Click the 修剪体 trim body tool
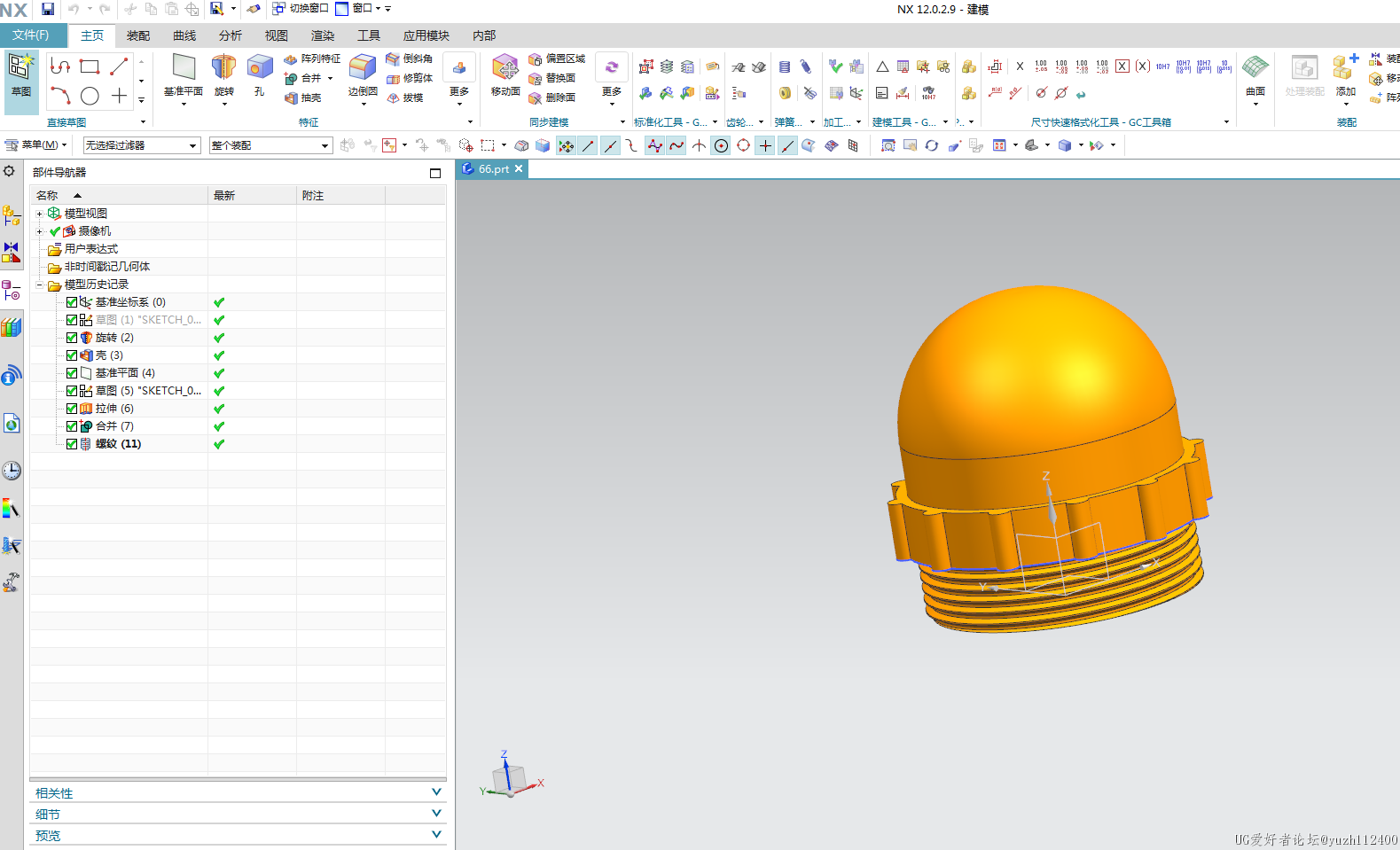This screenshot has width=1400, height=850. [410, 78]
